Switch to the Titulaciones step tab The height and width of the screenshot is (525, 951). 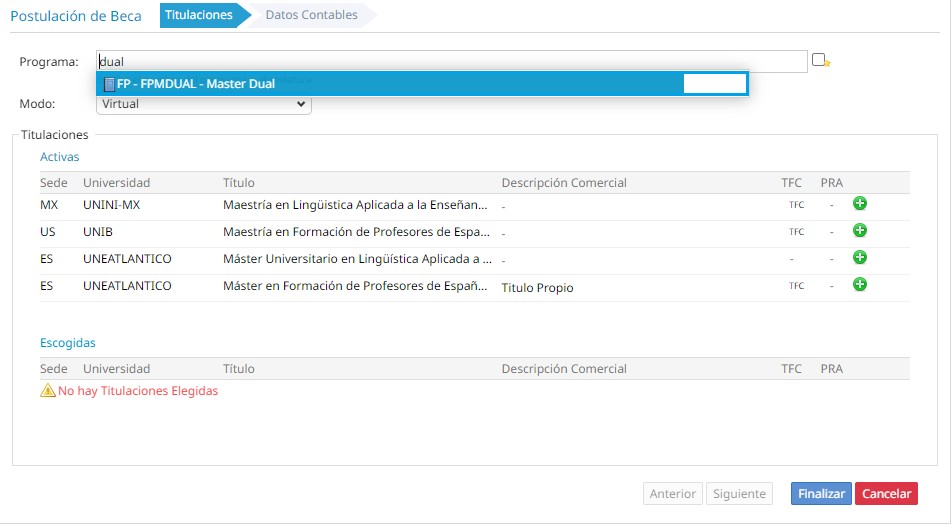(x=198, y=15)
